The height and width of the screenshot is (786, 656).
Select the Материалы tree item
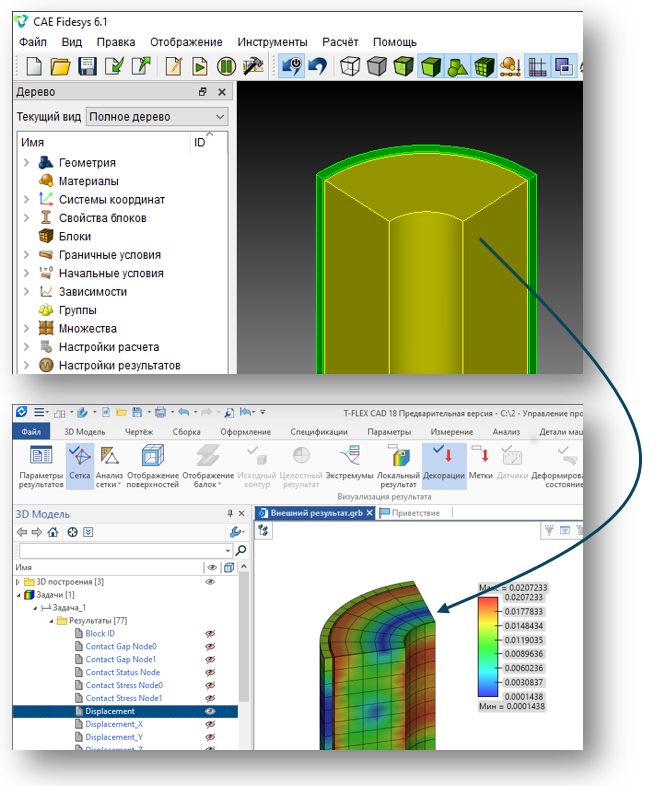(x=89, y=181)
